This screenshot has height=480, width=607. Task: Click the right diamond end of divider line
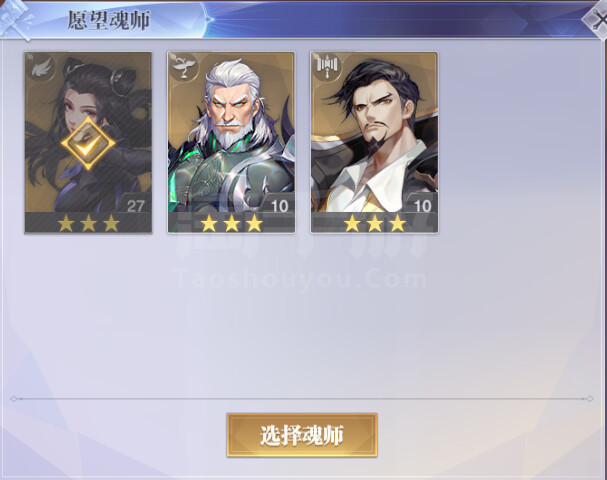click(x=589, y=399)
